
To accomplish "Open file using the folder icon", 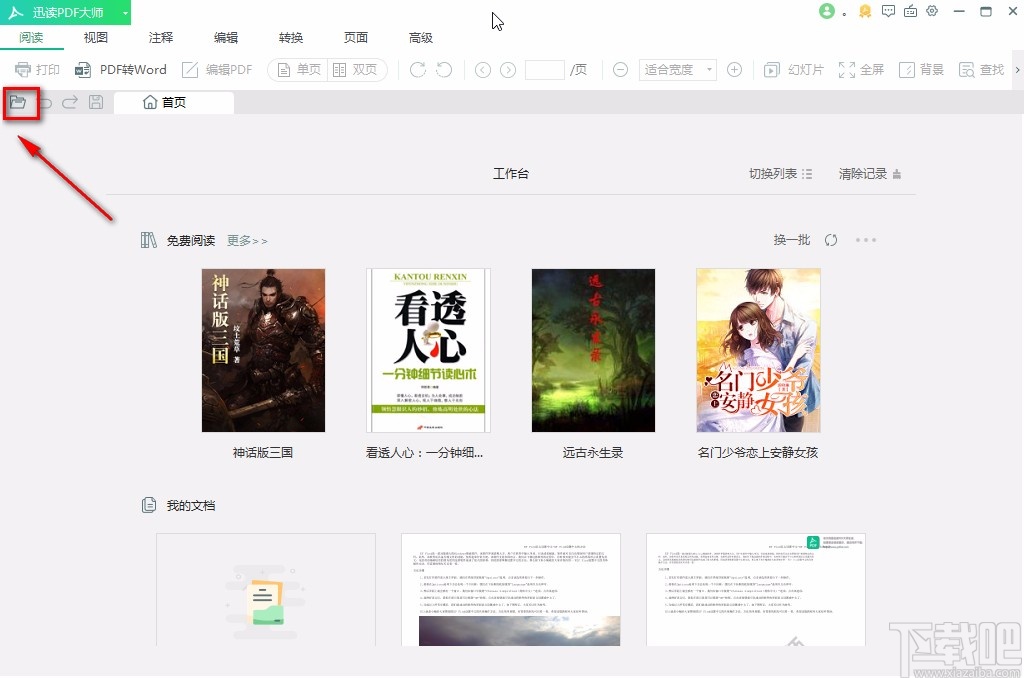I will pyautogui.click(x=18, y=102).
